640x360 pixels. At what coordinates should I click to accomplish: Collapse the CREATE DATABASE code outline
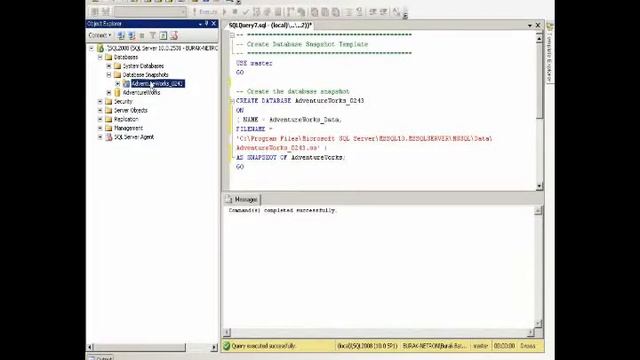[x=232, y=101]
